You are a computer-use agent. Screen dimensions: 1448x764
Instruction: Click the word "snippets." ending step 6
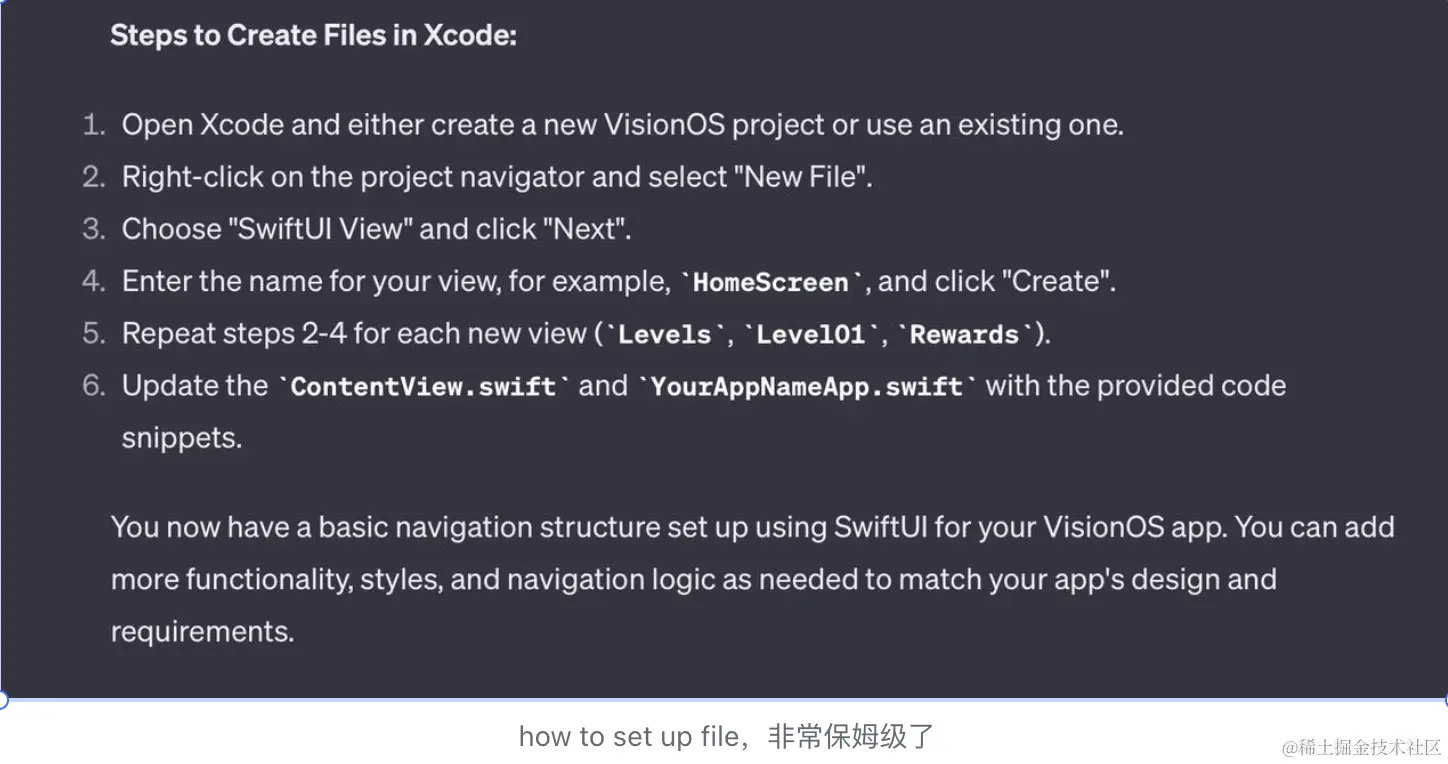pos(182,438)
